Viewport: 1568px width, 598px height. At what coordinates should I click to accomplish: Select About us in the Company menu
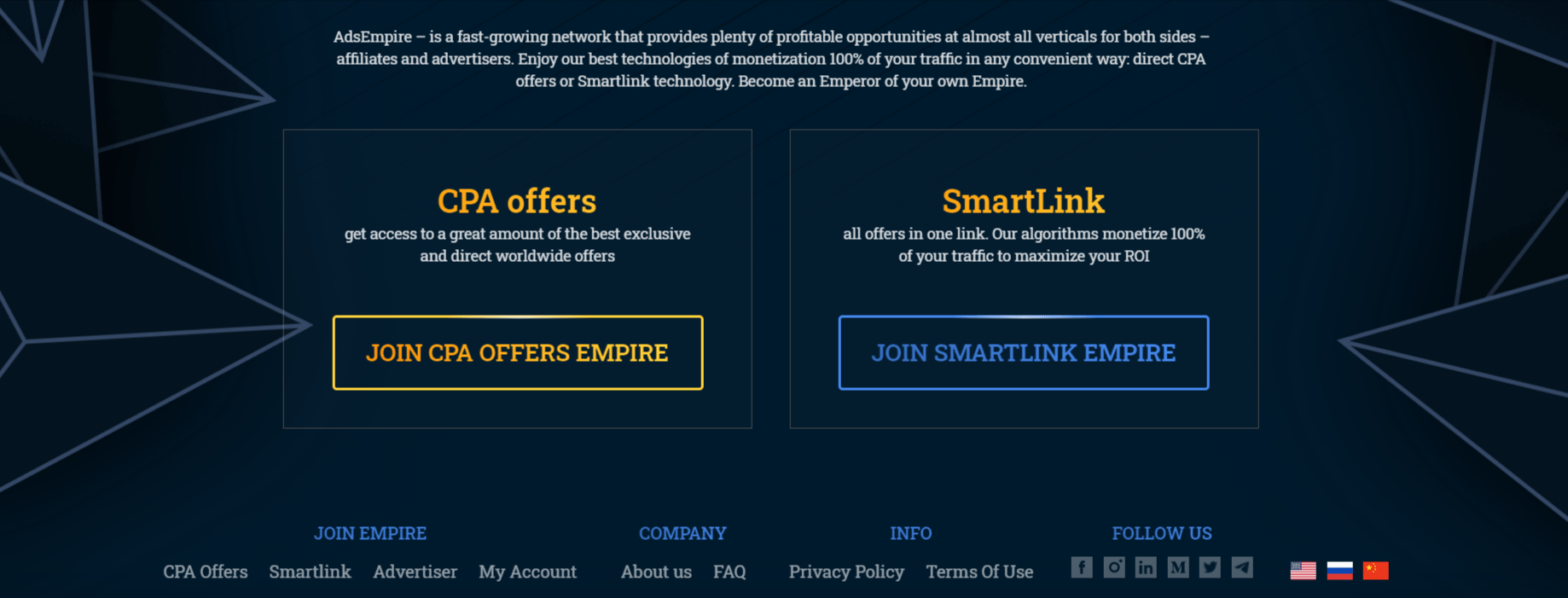(x=656, y=572)
